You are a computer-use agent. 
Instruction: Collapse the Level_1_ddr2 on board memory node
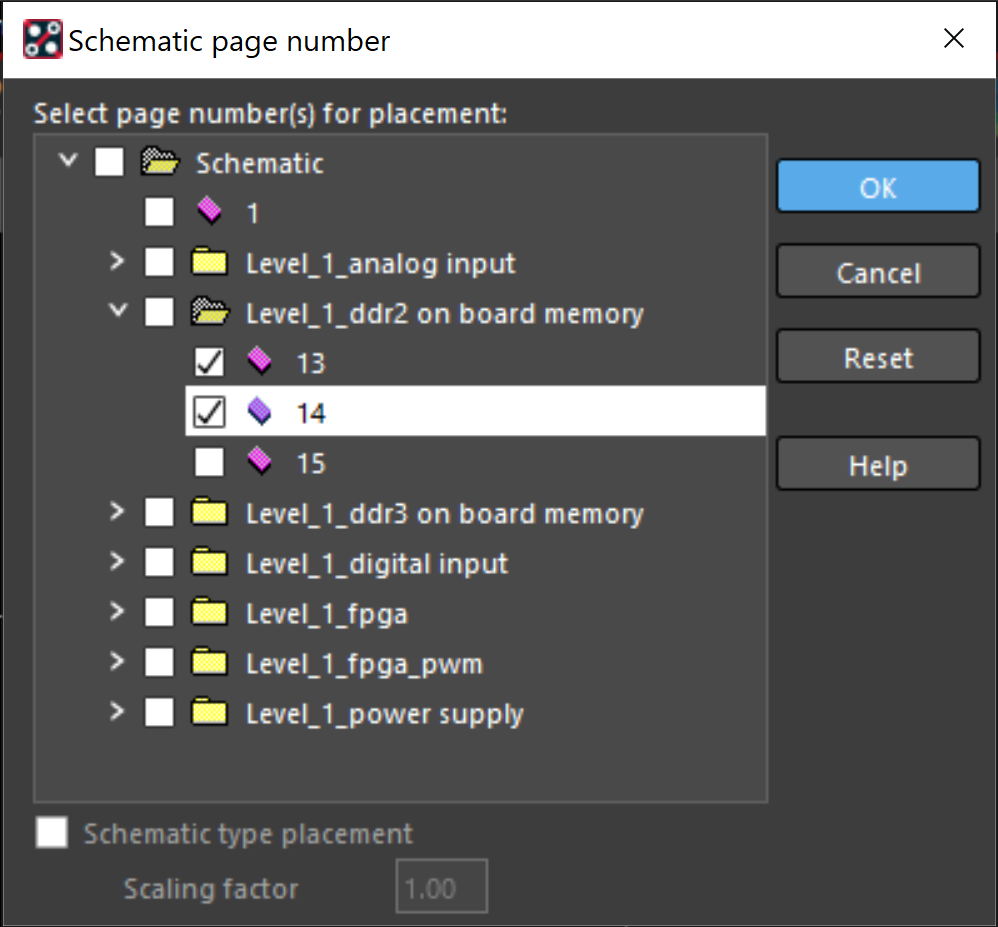pos(118,311)
